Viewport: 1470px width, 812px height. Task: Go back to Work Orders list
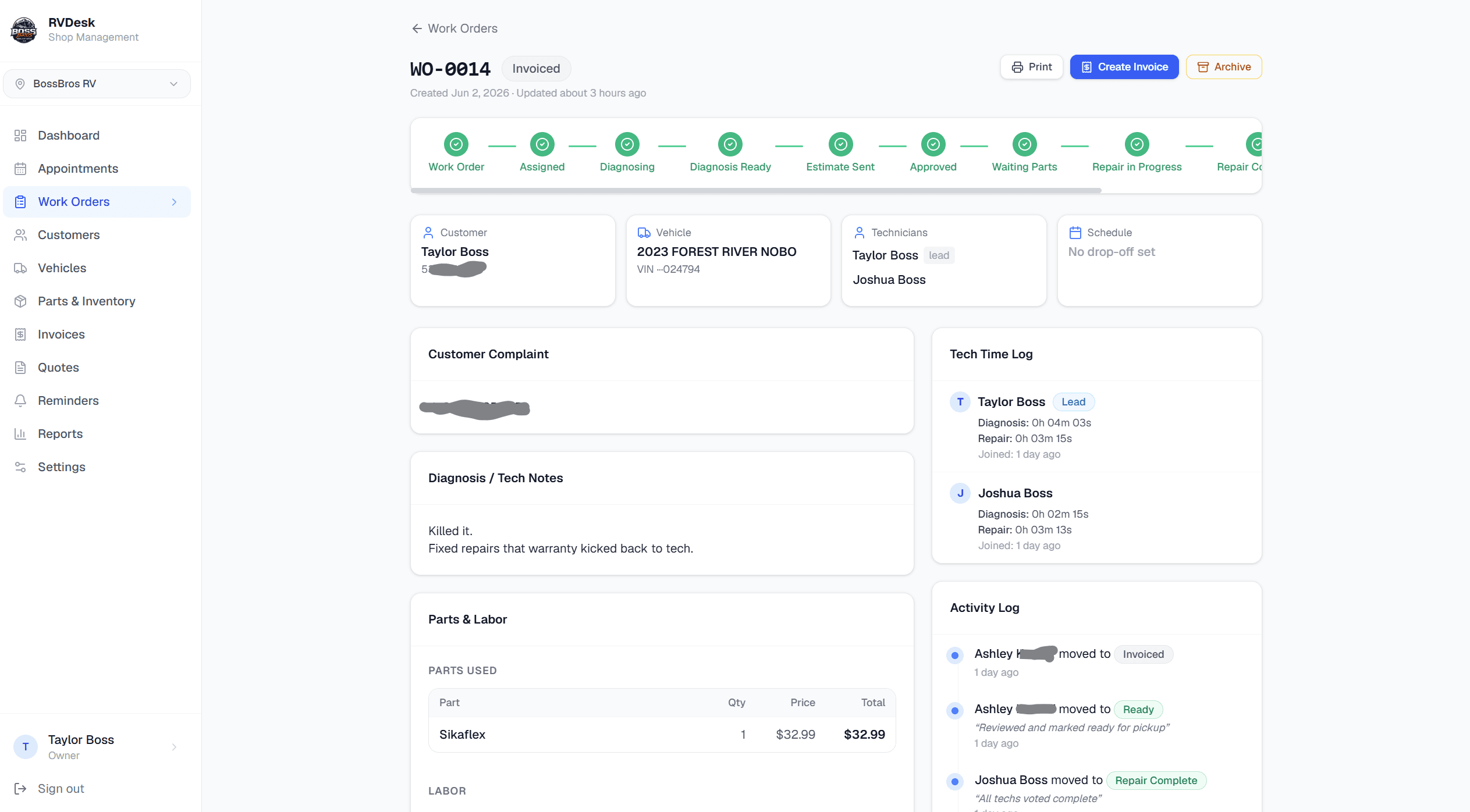tap(454, 29)
